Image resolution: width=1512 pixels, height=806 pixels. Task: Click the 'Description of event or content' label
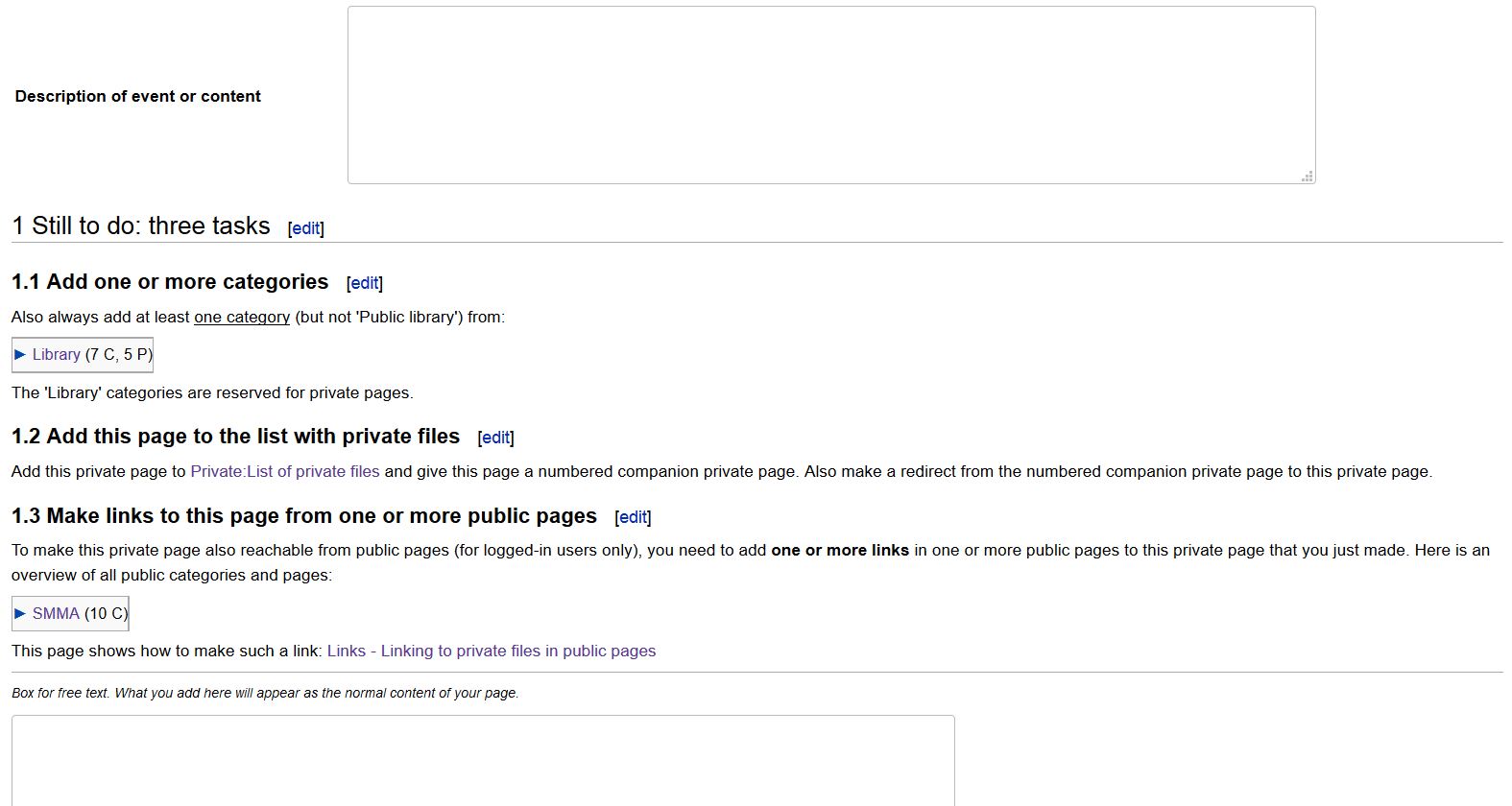[x=138, y=96]
